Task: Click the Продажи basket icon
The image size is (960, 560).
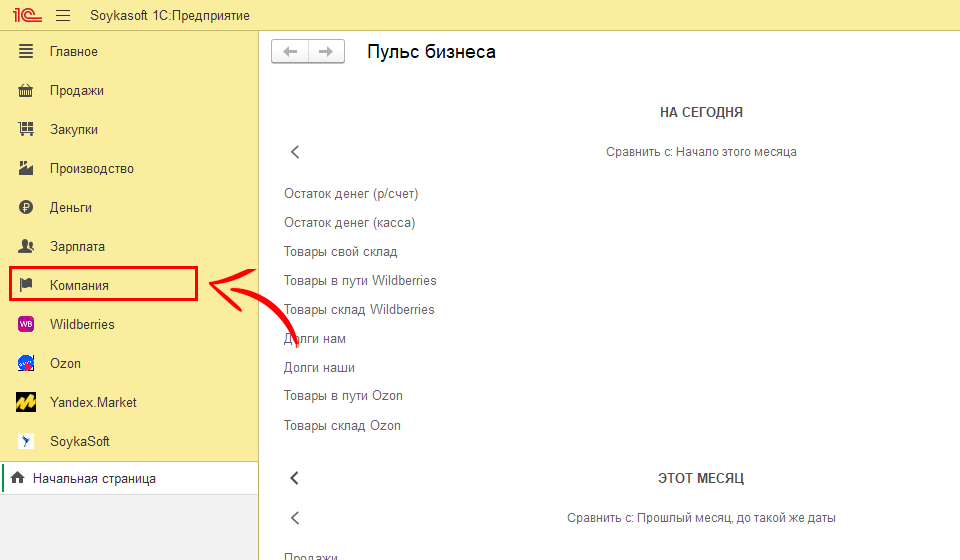Action: point(27,90)
